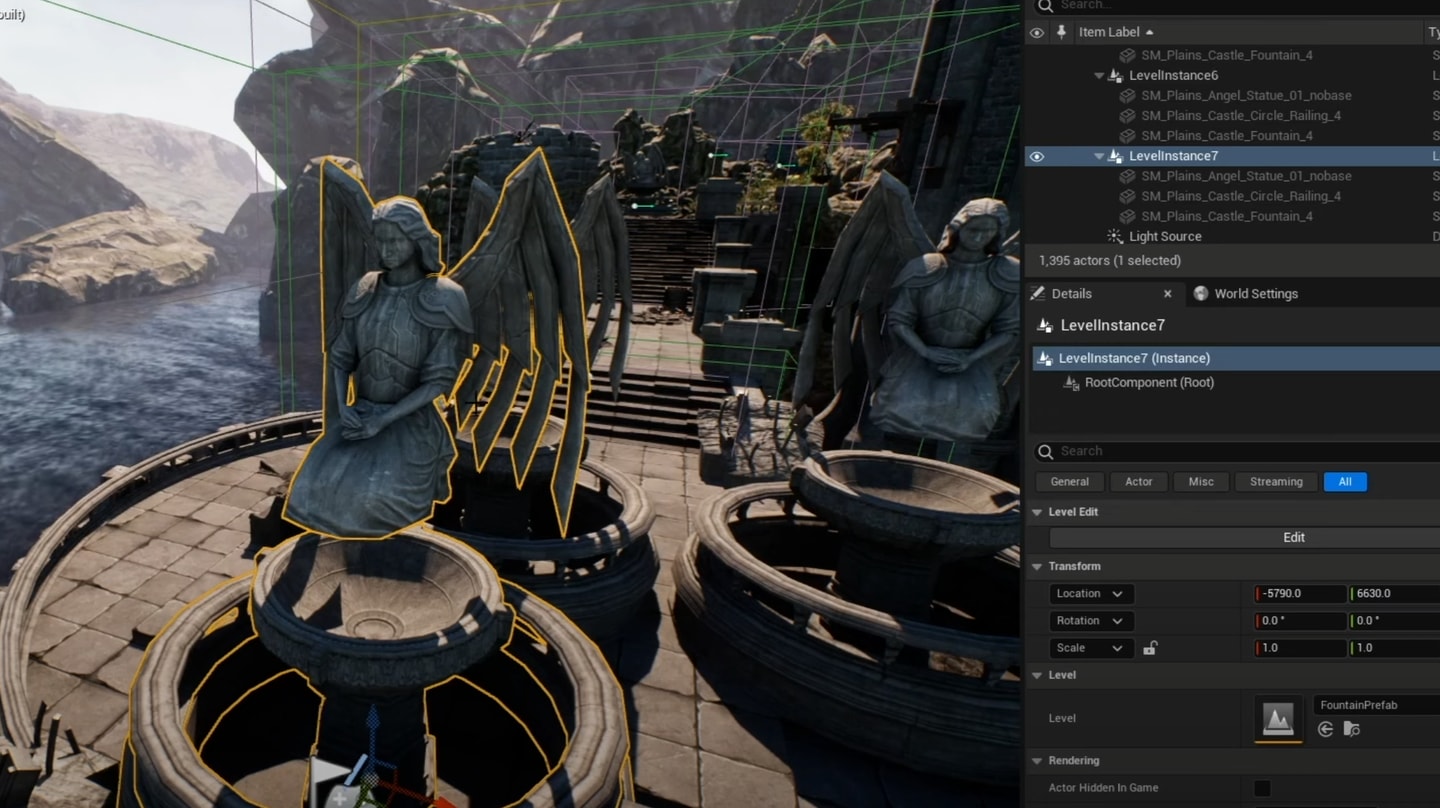The width and height of the screenshot is (1440, 808).
Task: Click the FountainPrefab level thumbnail
Action: [1278, 718]
